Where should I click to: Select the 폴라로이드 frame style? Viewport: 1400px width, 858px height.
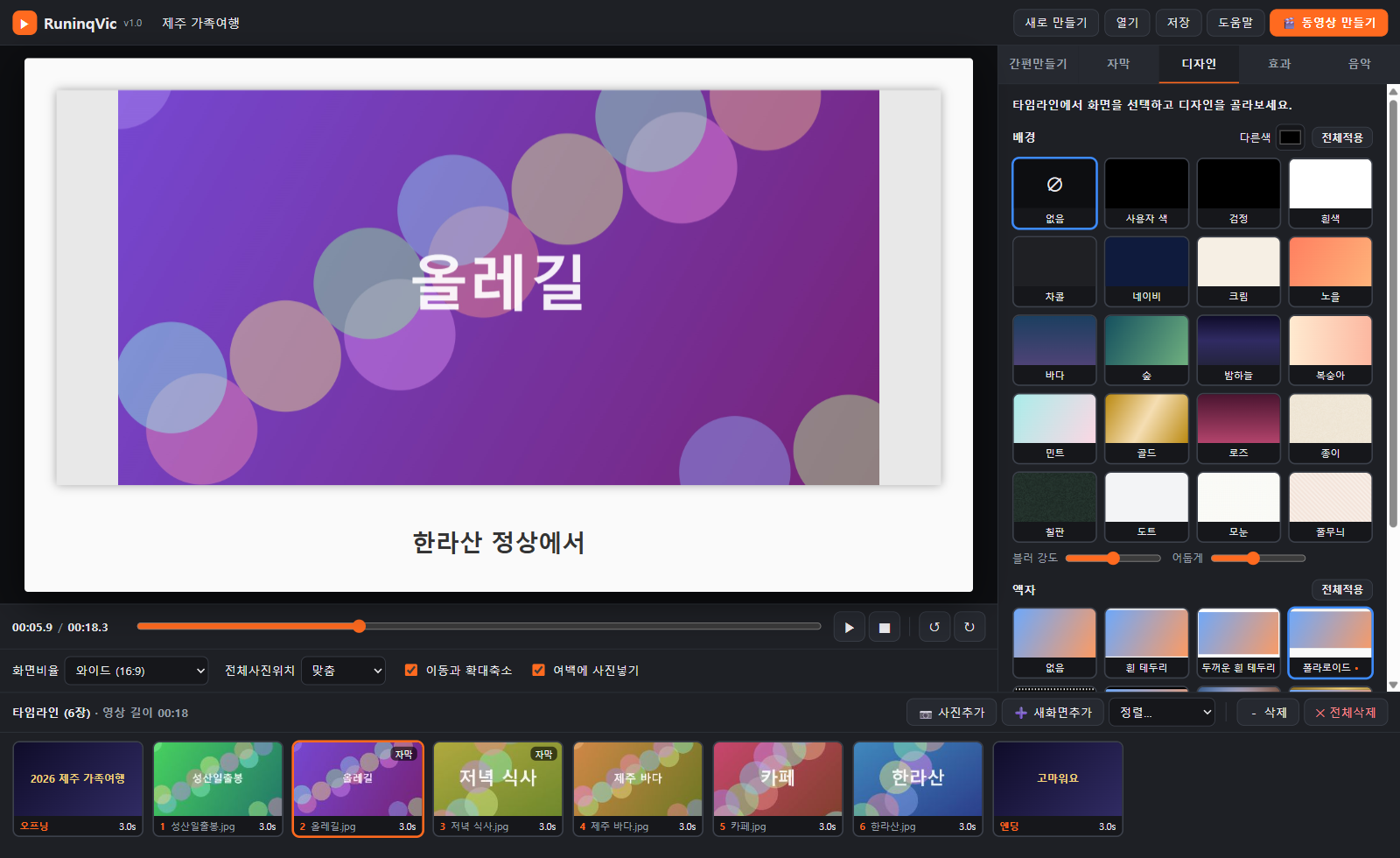1330,643
